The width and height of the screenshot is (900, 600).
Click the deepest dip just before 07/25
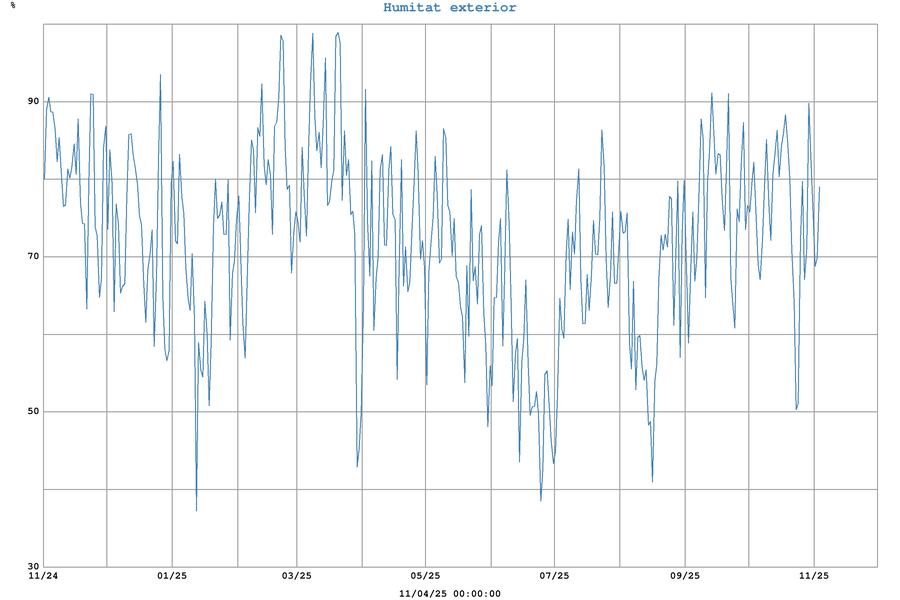(x=541, y=500)
